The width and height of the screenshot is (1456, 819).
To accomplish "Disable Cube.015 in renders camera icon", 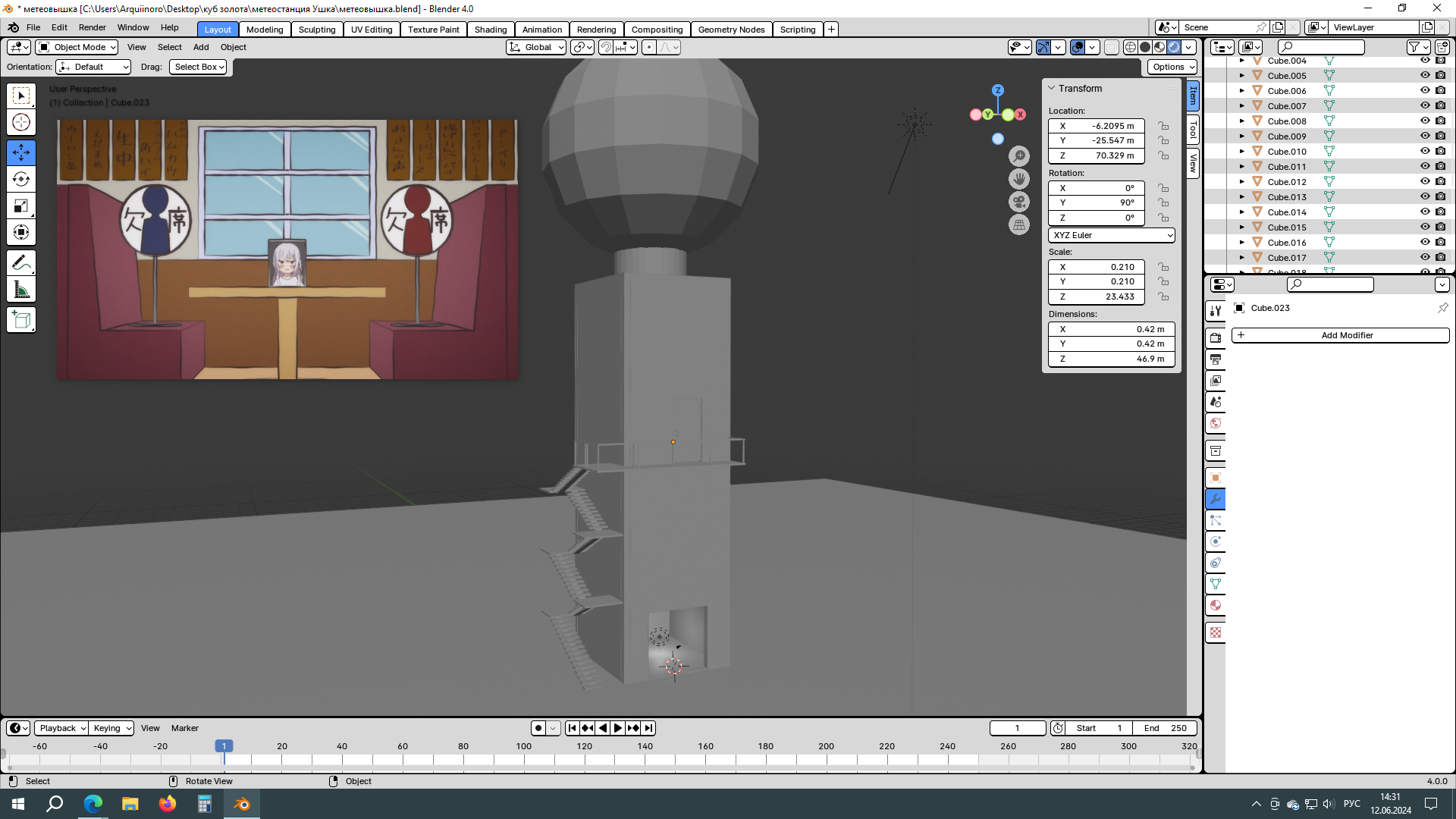I will tap(1440, 227).
